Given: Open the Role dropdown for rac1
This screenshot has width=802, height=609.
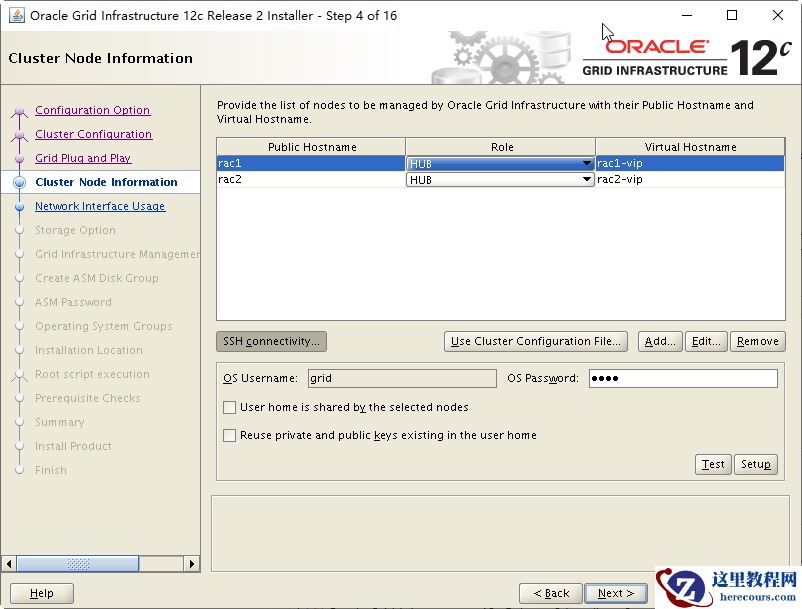Looking at the screenshot, I should click(500, 164).
